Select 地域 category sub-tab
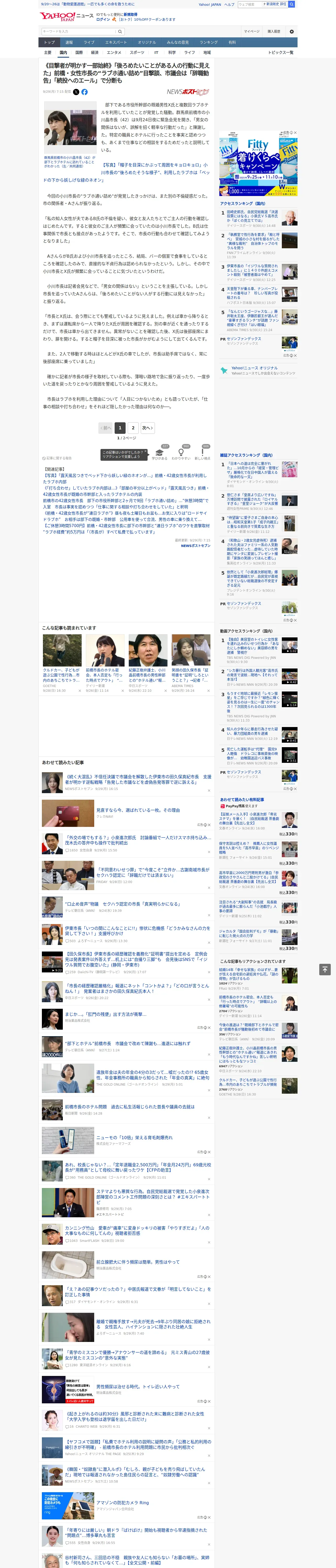Viewport: 336px width, 1568px height. click(x=207, y=52)
